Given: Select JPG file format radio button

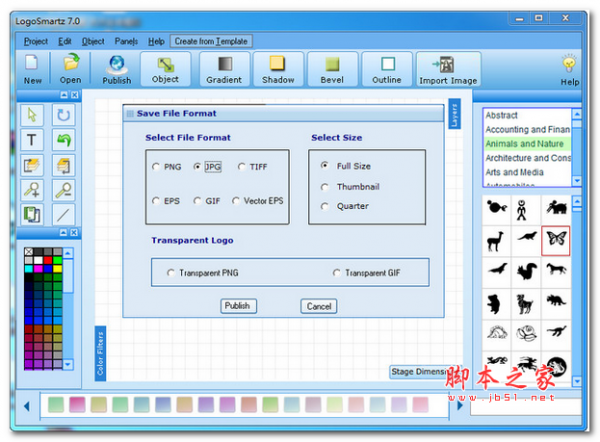Looking at the screenshot, I should [197, 167].
